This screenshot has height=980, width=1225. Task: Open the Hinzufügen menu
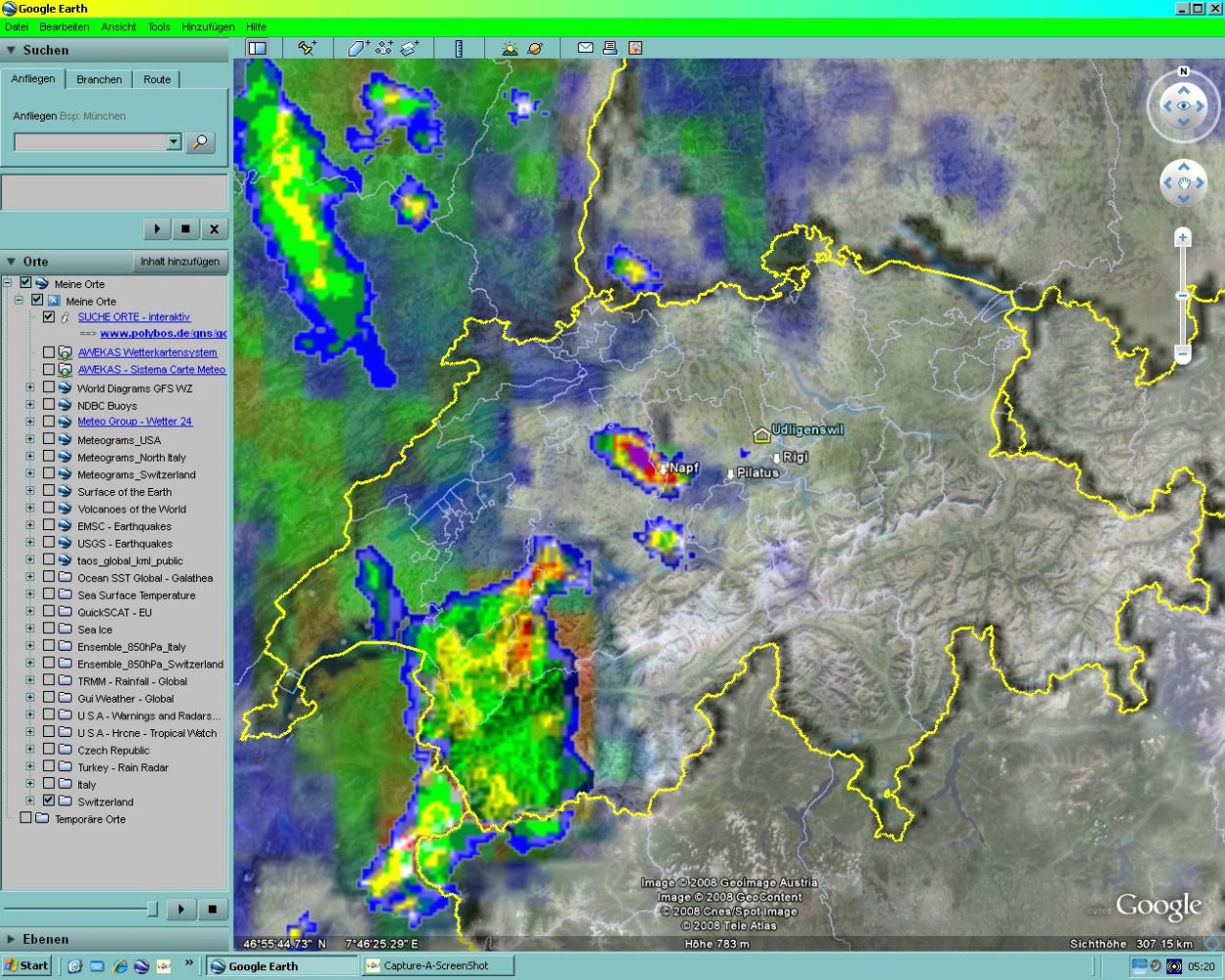(x=208, y=27)
